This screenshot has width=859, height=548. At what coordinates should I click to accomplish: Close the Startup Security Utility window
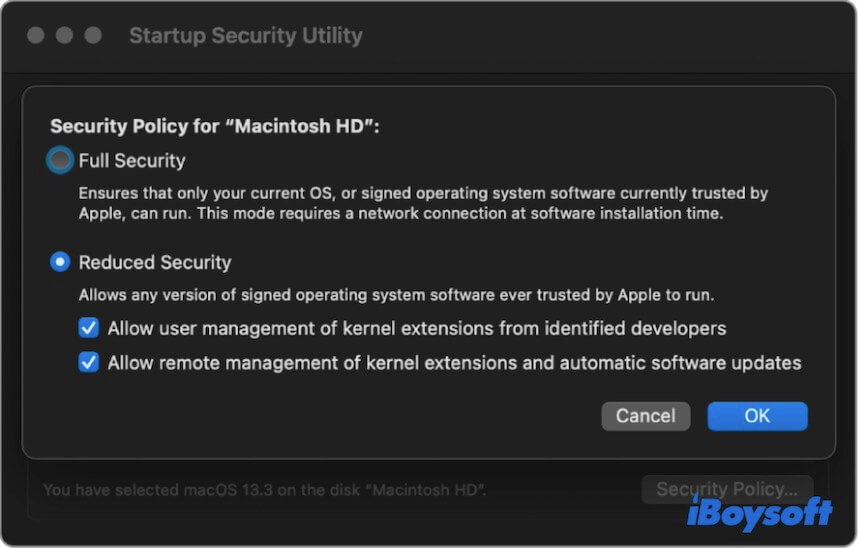pos(36,36)
